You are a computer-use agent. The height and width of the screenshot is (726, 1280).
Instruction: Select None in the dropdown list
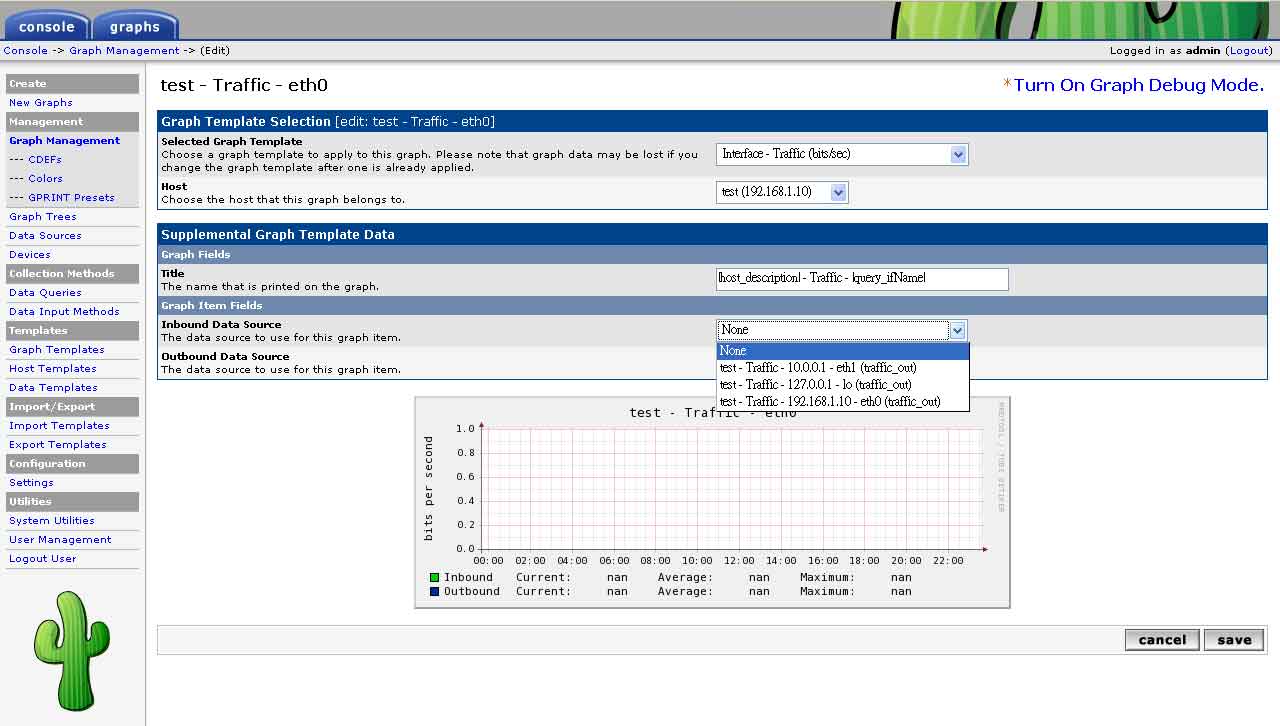[843, 351]
